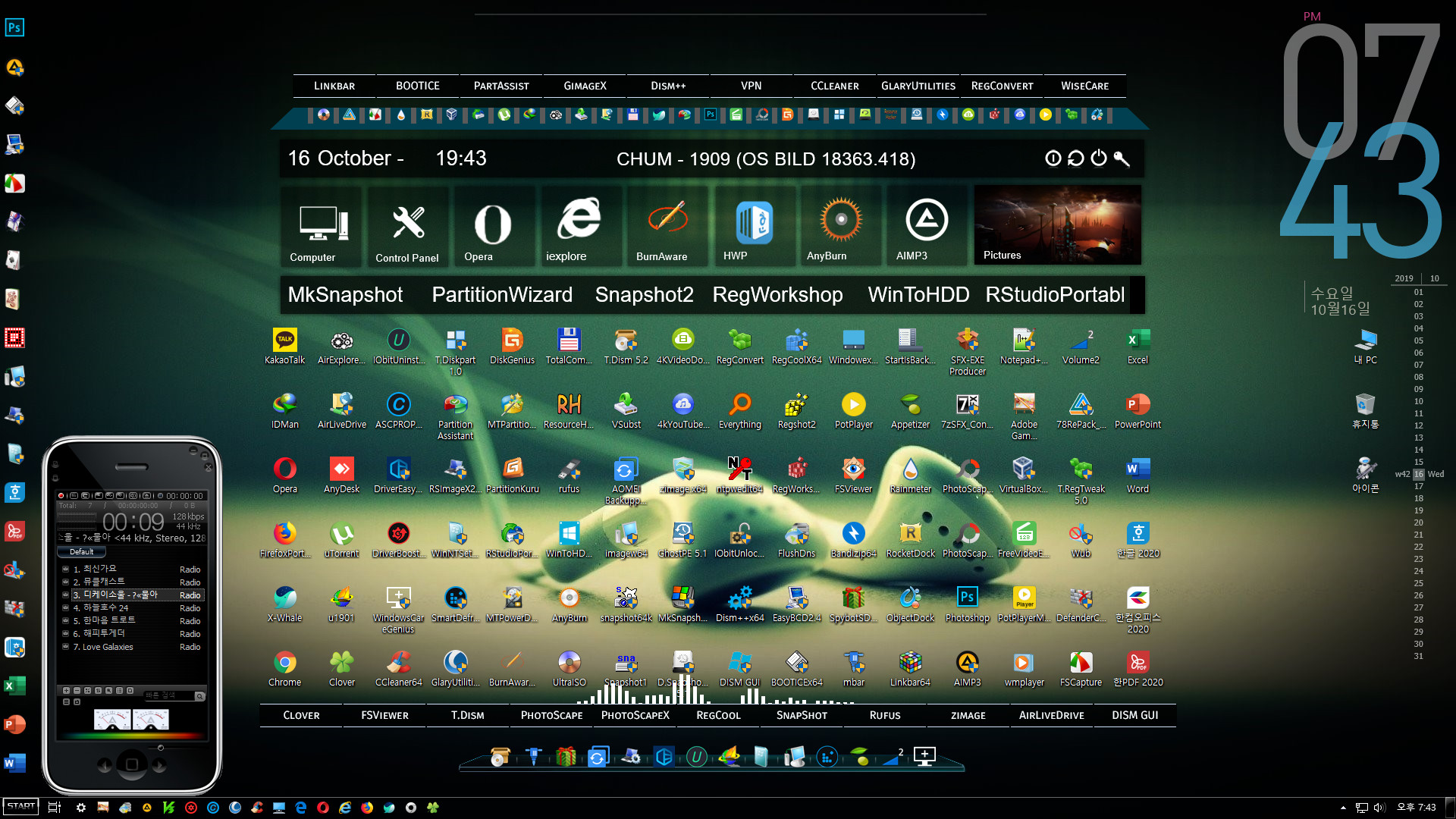Open the 휴지통 recycle bin icon
Image resolution: width=1456 pixels, height=819 pixels.
[1365, 410]
